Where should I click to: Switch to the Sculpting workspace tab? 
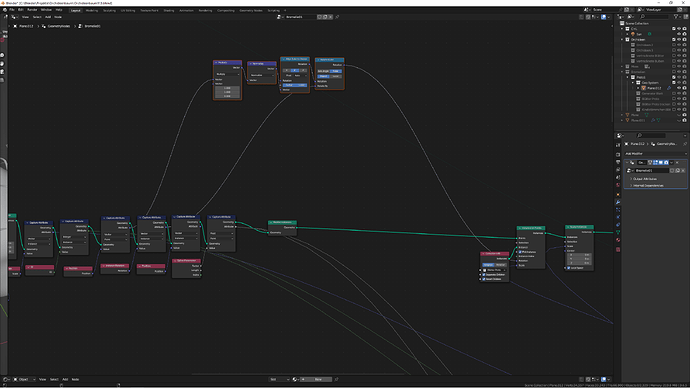click(x=109, y=10)
